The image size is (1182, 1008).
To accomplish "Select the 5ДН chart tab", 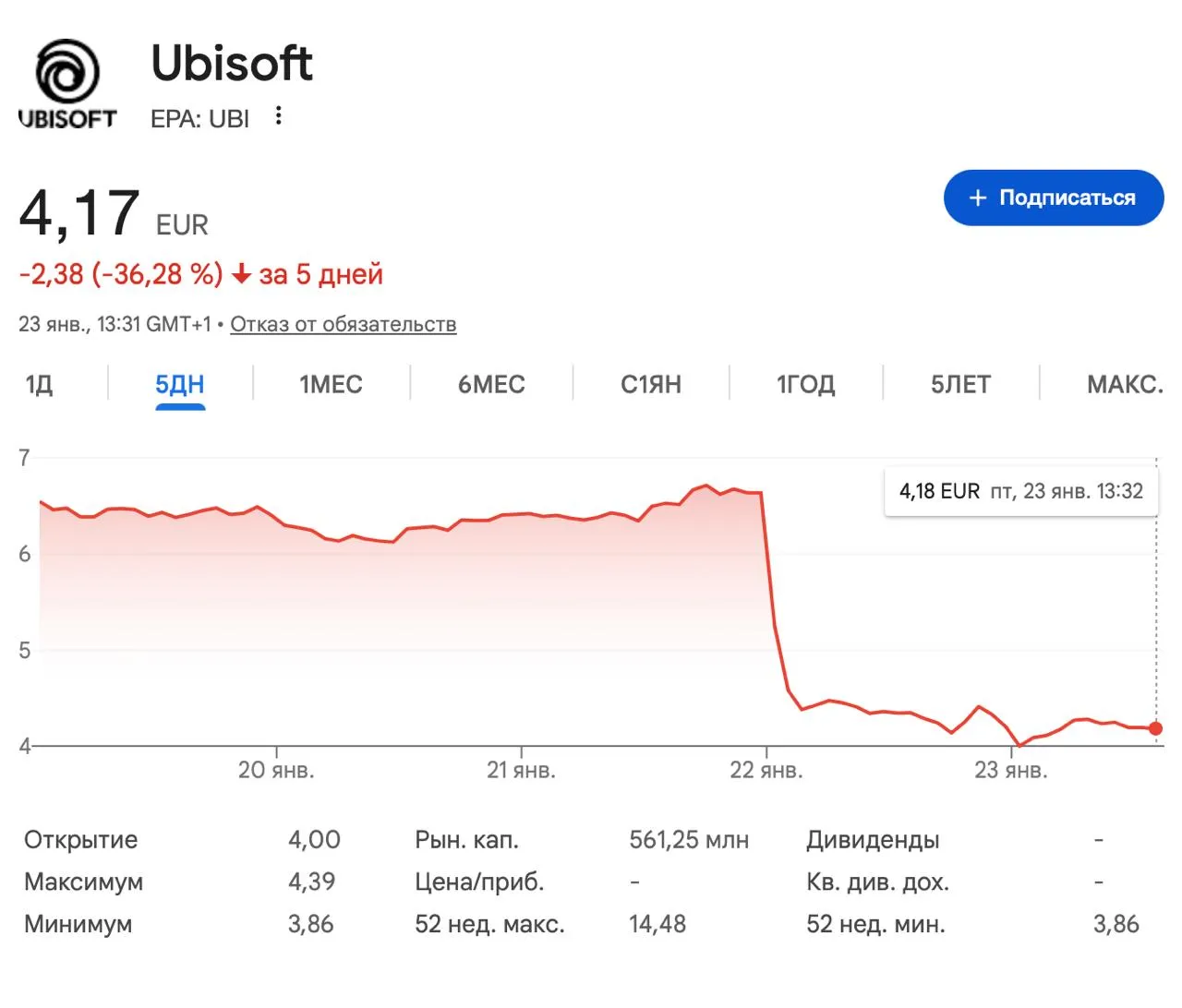I will tap(179, 384).
